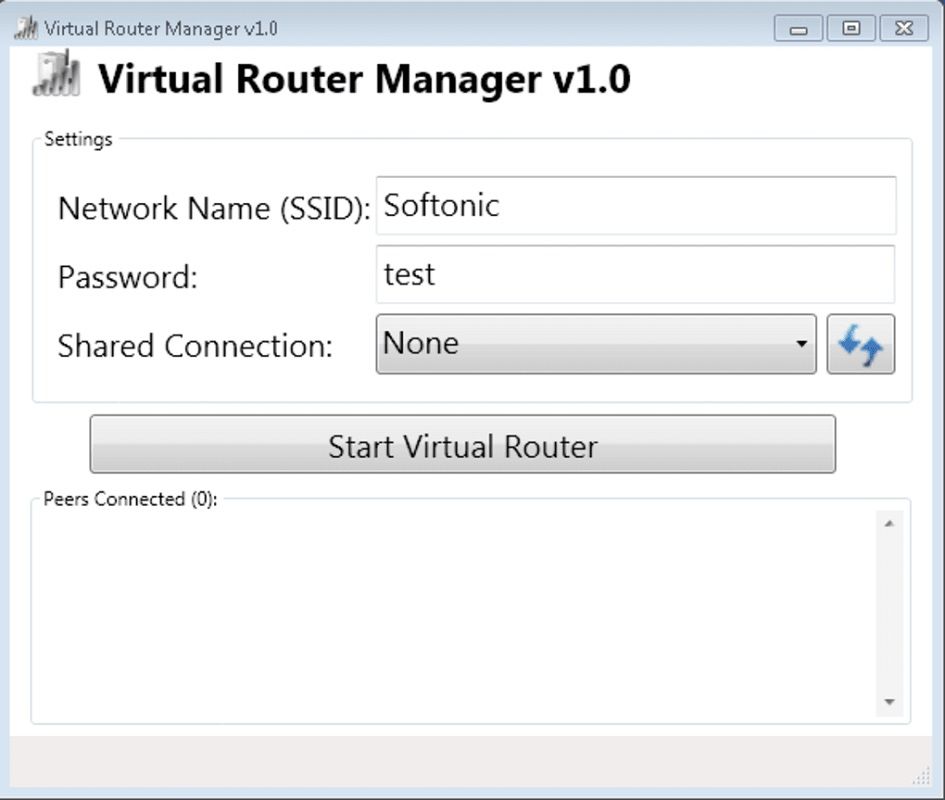Screen dimensions: 945x800
Task: Click the "Settings" group heading
Action: 78,139
